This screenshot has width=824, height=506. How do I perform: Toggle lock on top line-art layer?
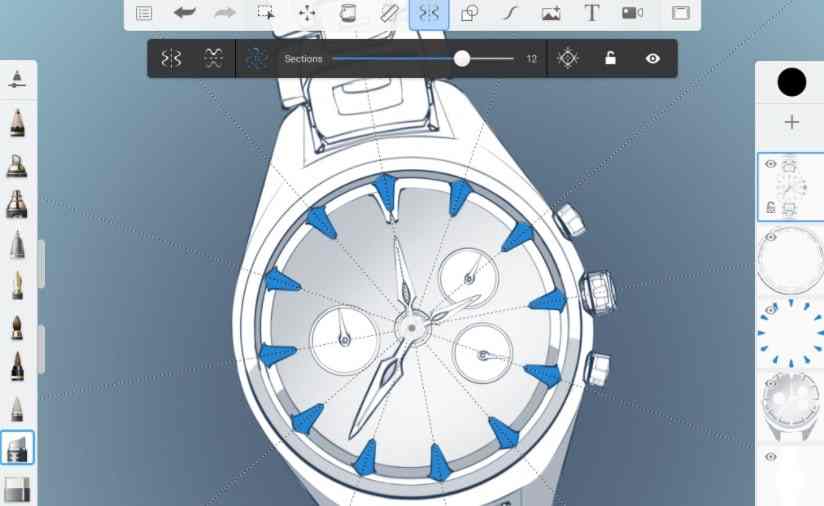click(770, 207)
